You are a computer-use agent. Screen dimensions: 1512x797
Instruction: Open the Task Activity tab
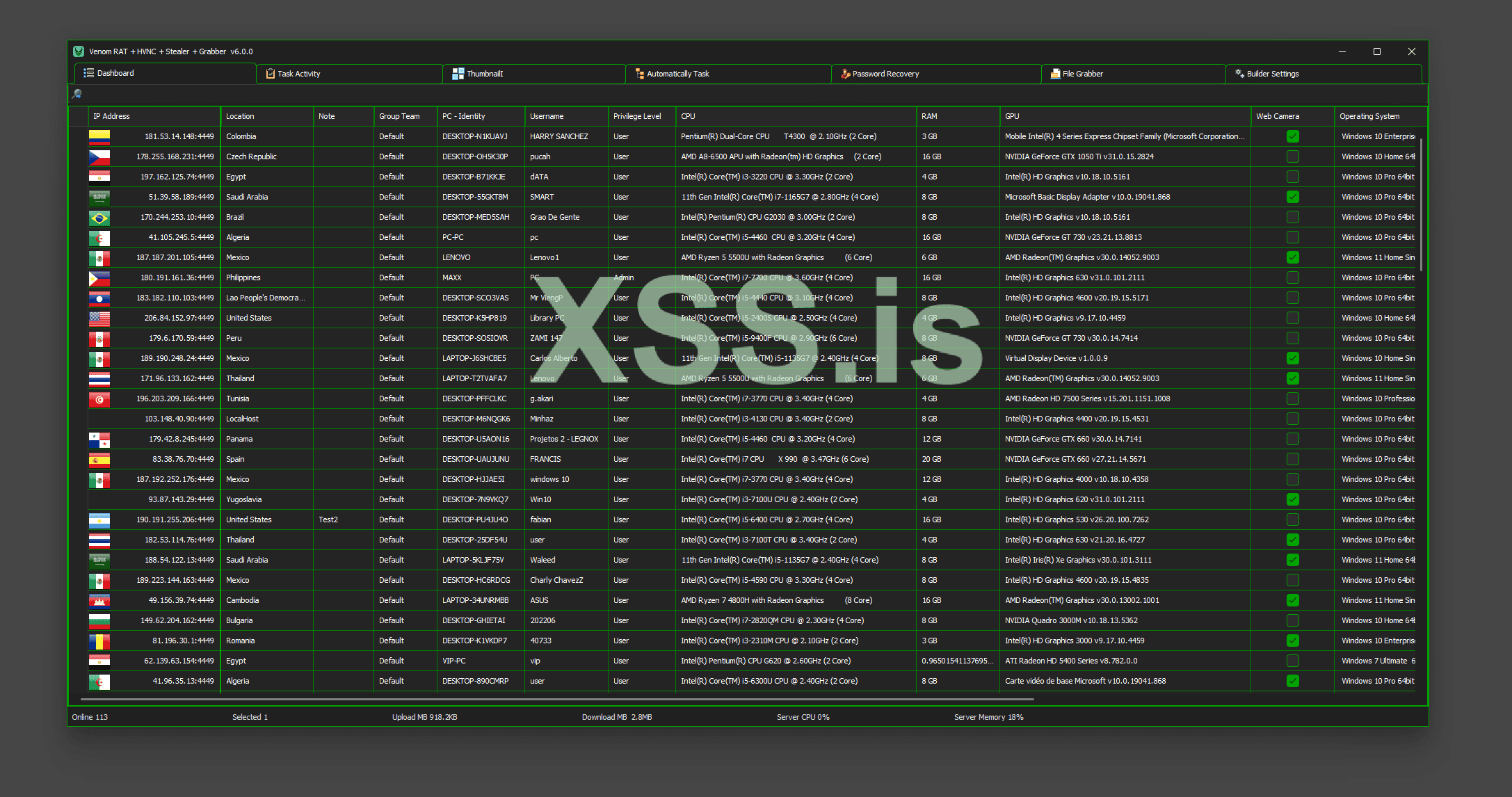[299, 74]
